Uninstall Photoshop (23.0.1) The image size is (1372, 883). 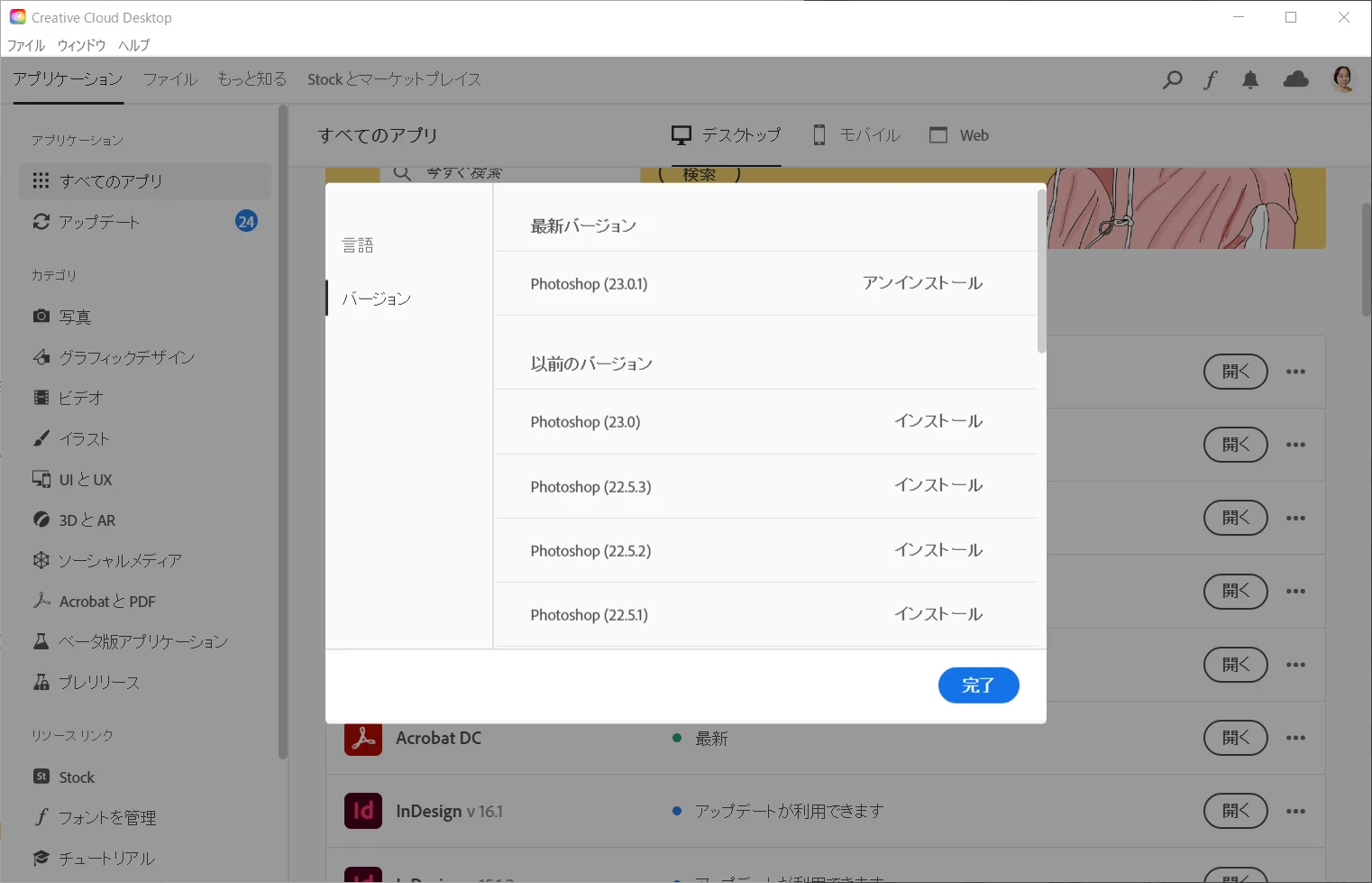[x=922, y=283]
